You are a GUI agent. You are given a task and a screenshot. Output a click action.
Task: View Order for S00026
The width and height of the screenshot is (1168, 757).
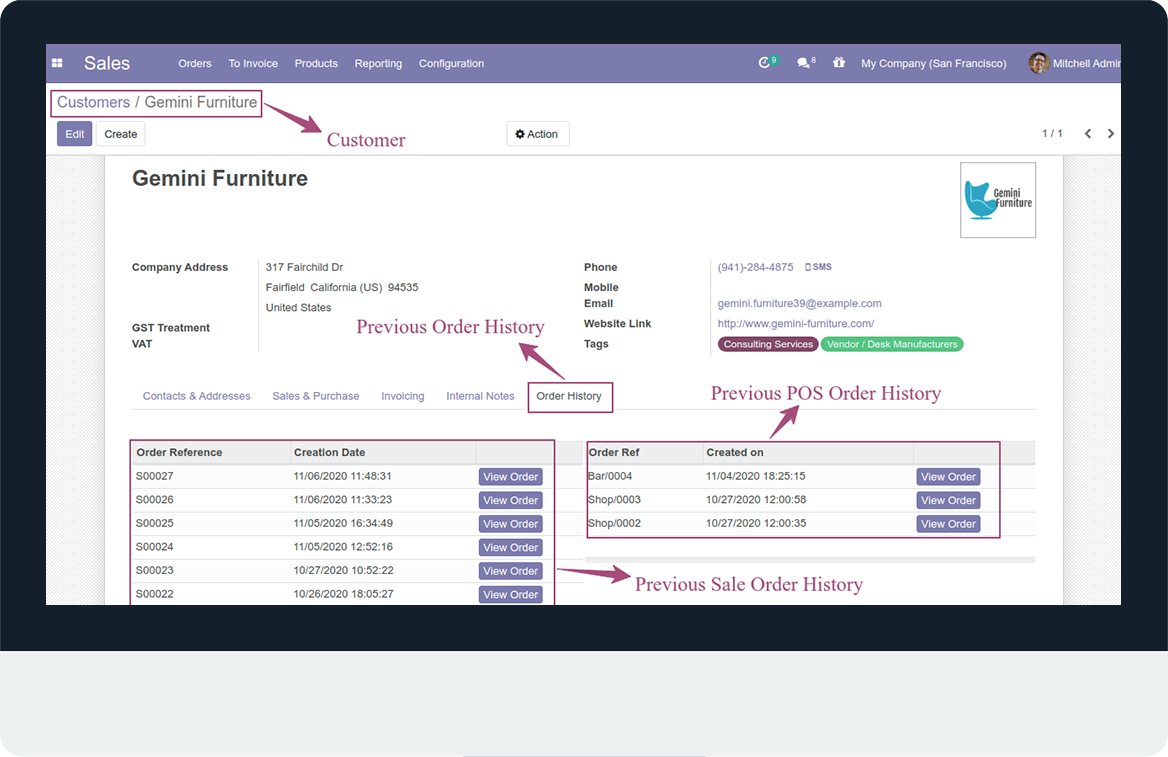click(510, 501)
